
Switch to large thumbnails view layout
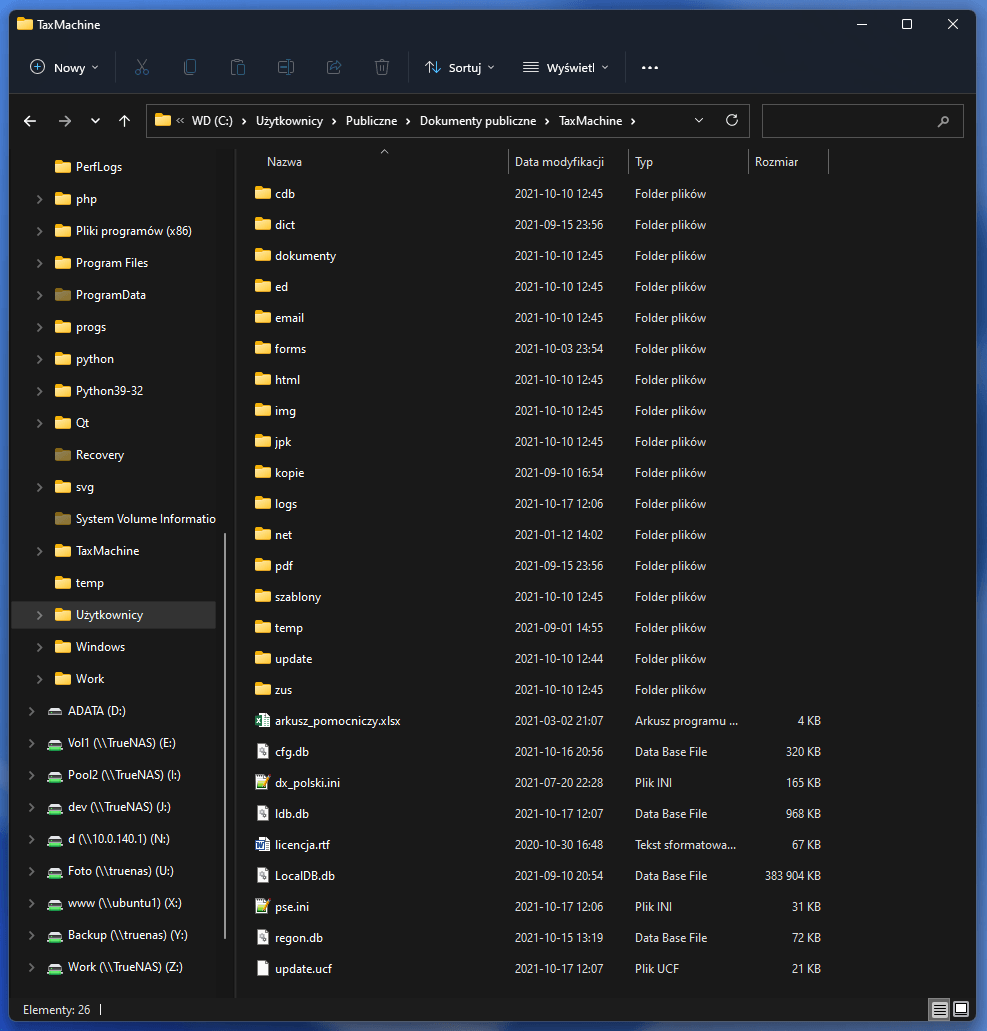tap(961, 1009)
